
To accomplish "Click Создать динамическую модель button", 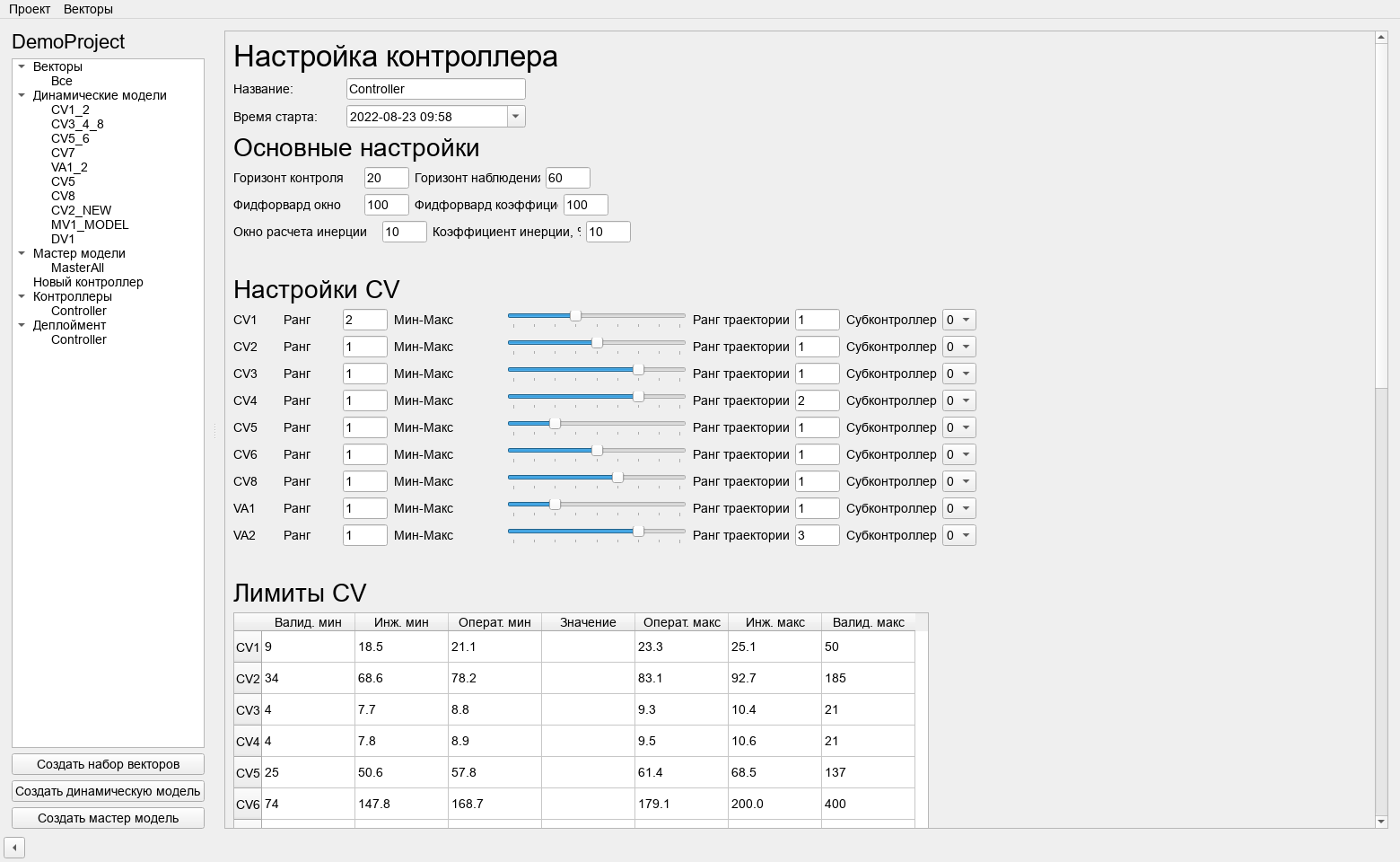I will [108, 791].
